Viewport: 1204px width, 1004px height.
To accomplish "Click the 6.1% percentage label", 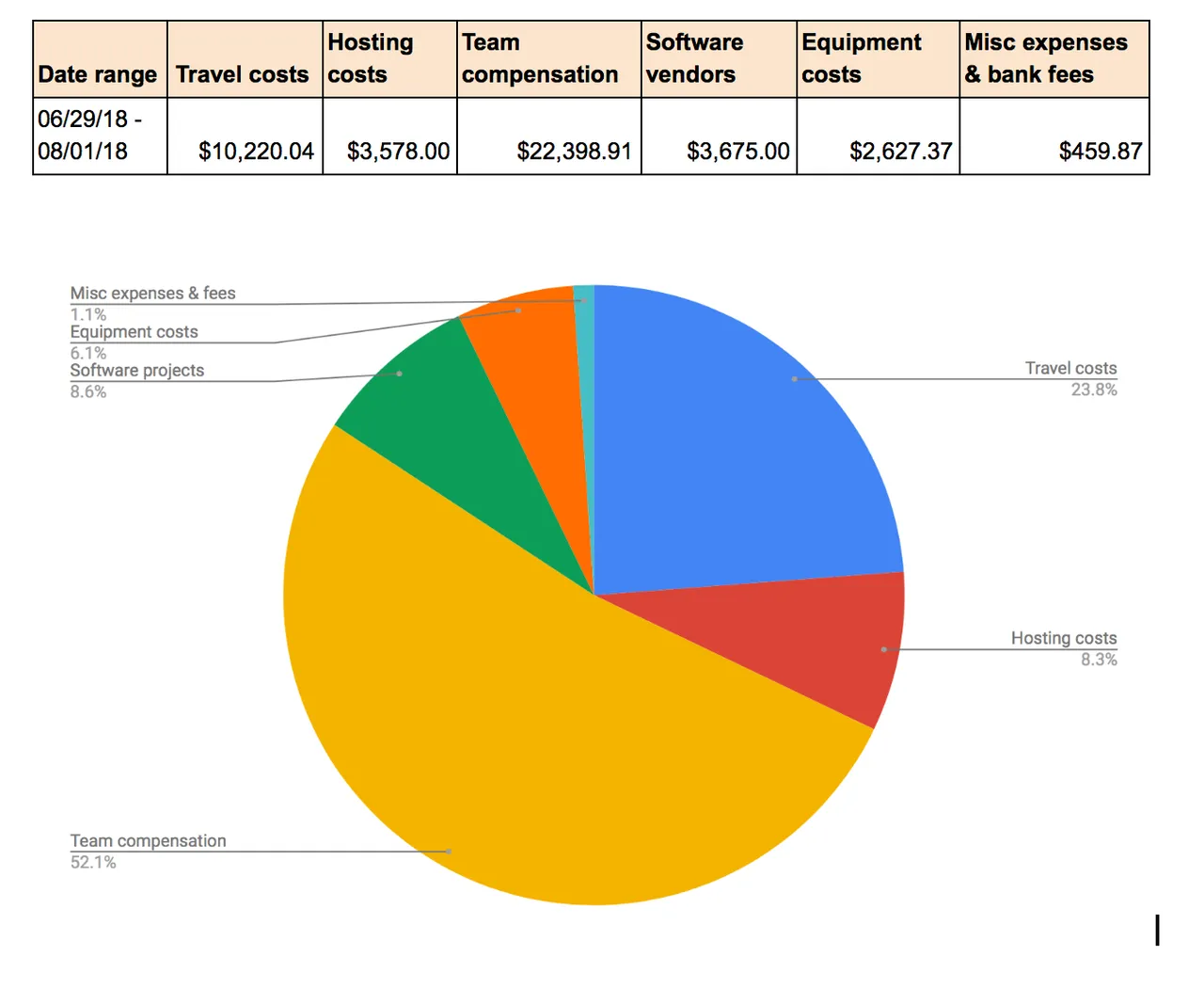I will pyautogui.click(x=87, y=353).
